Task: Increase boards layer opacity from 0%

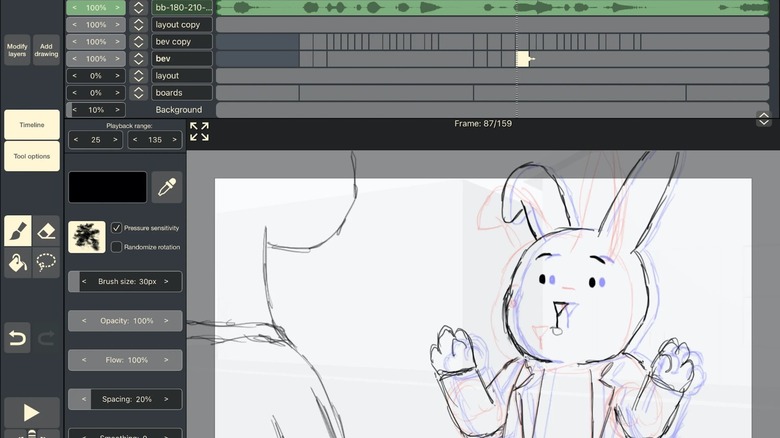Action: (117, 93)
